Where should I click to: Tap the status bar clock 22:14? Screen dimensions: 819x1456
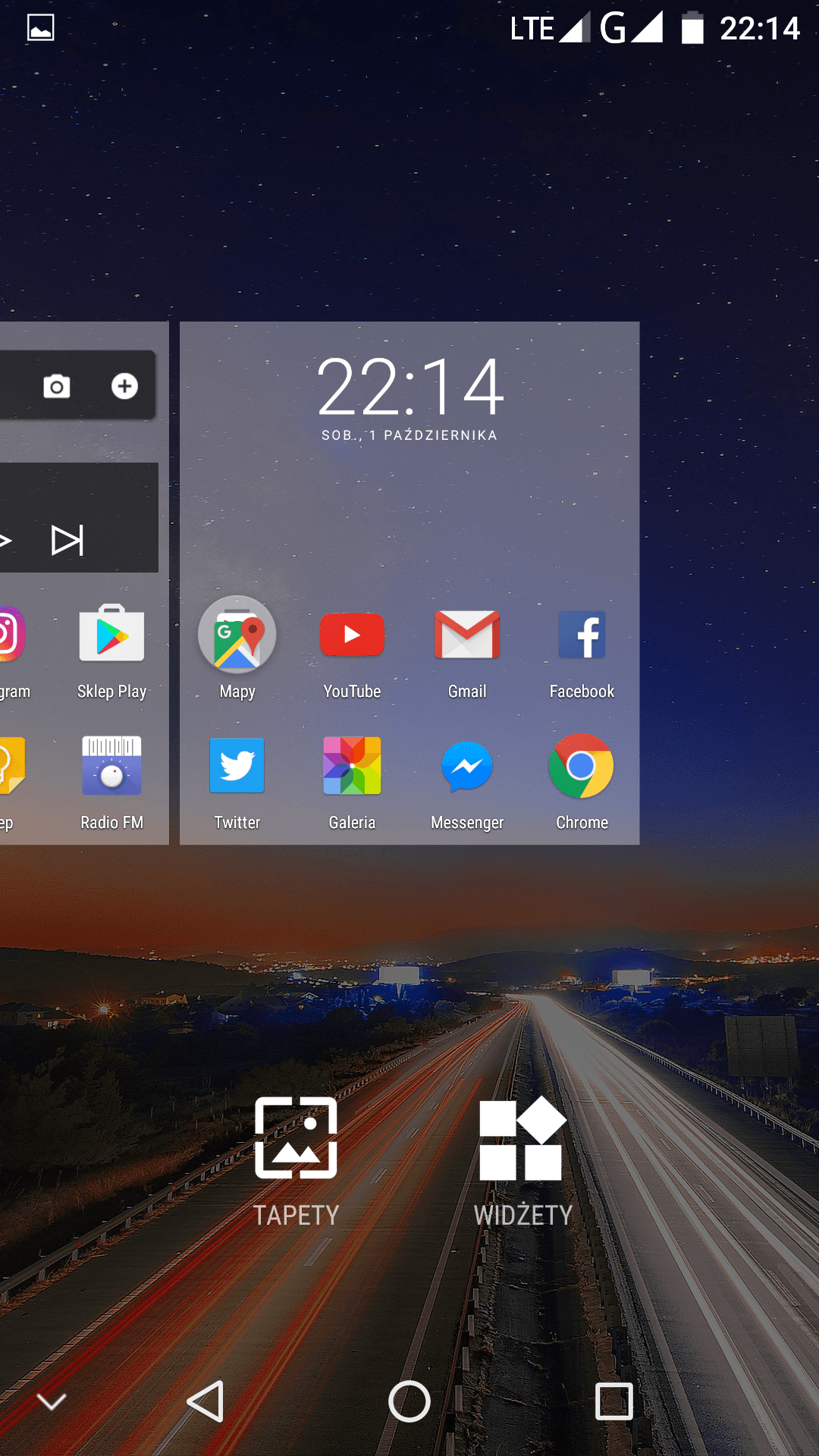[x=759, y=29]
